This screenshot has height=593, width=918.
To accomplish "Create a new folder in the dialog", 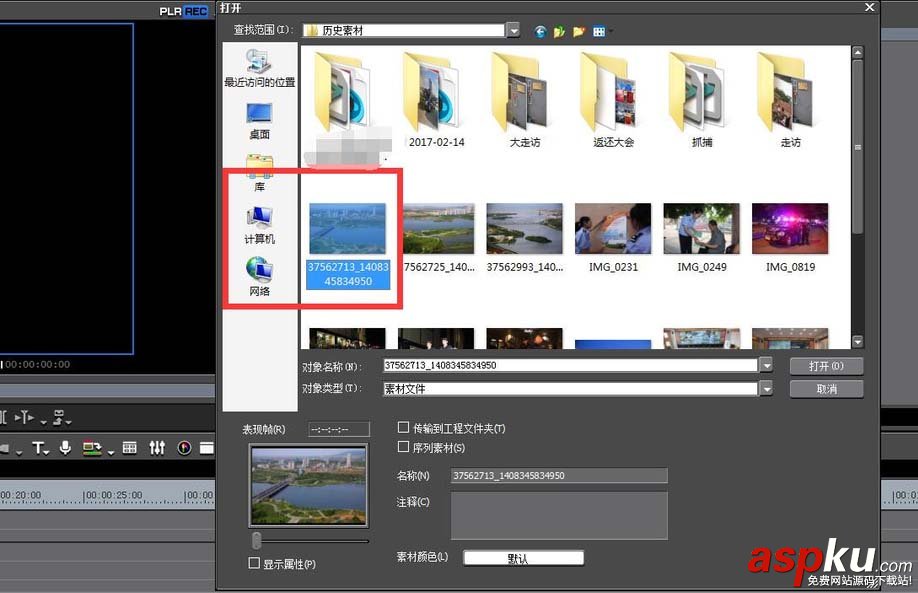I will point(578,32).
